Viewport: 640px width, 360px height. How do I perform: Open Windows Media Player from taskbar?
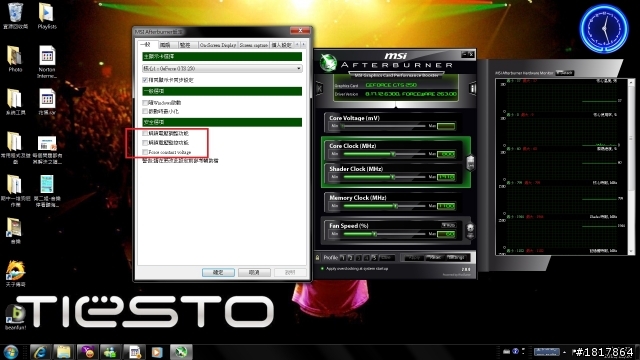(x=157, y=352)
